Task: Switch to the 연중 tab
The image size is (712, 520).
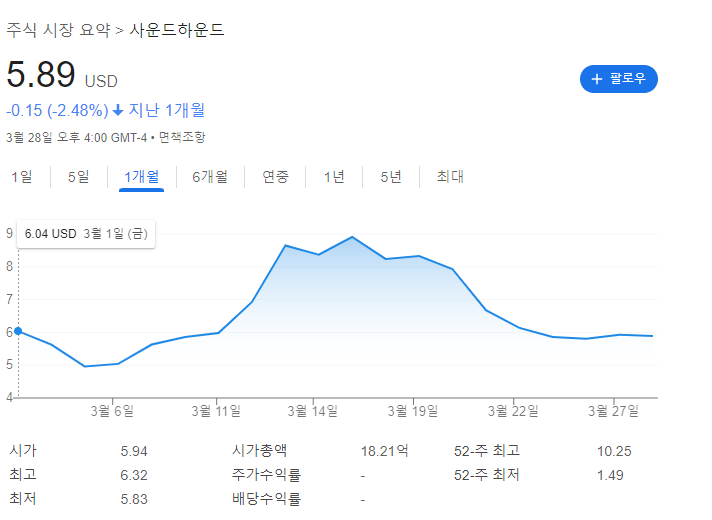Action: [x=275, y=177]
